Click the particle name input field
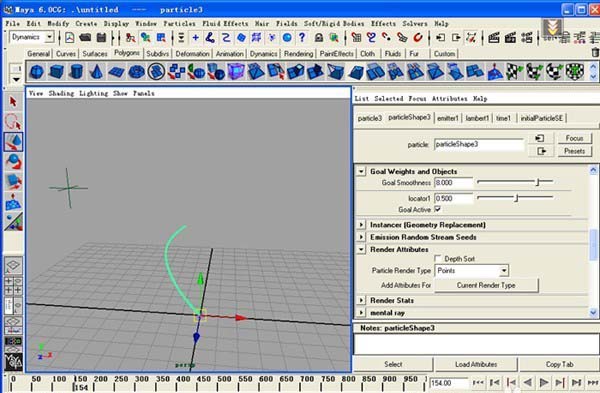This screenshot has height=393, width=600. pyautogui.click(x=479, y=145)
